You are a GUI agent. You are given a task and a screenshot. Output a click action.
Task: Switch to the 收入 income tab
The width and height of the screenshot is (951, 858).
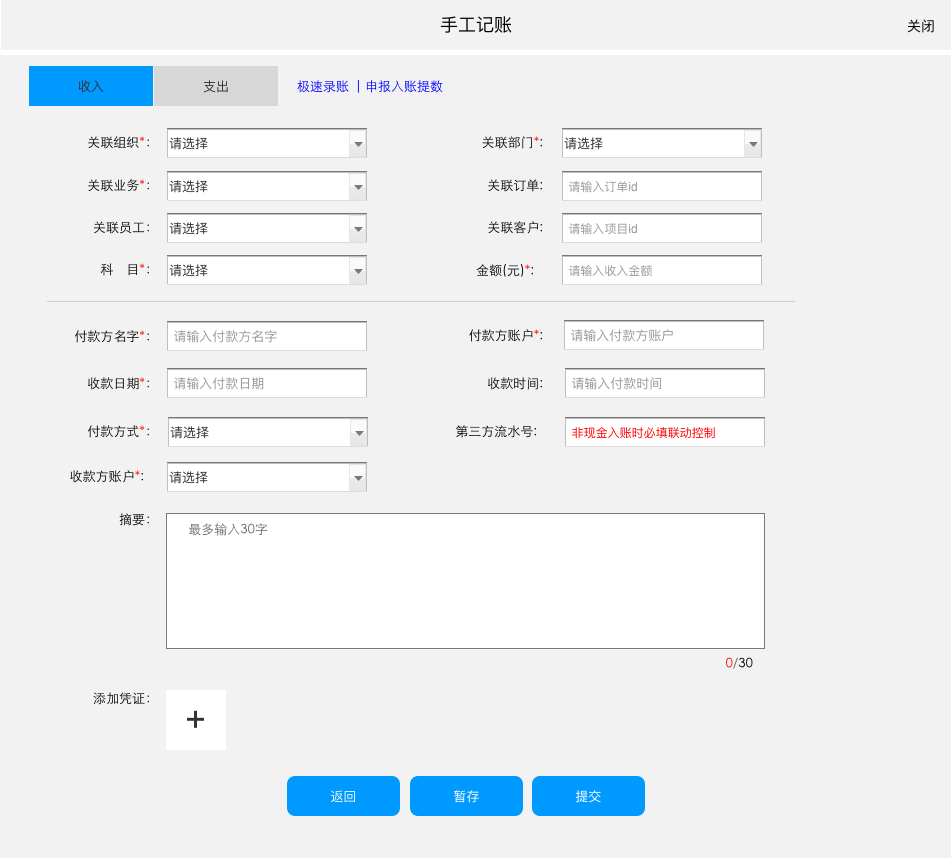click(90, 86)
